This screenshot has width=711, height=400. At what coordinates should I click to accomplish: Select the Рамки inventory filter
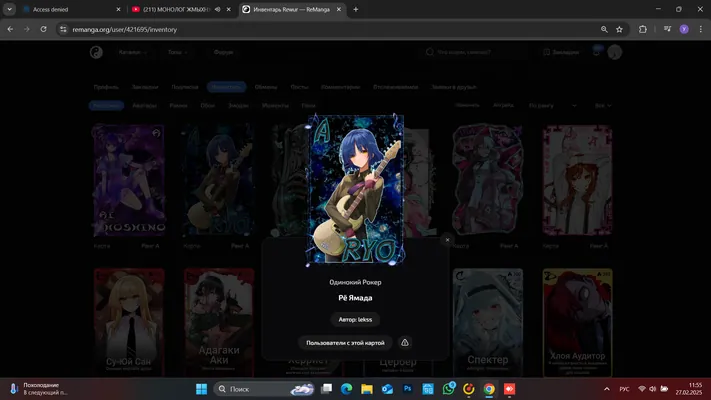178,105
